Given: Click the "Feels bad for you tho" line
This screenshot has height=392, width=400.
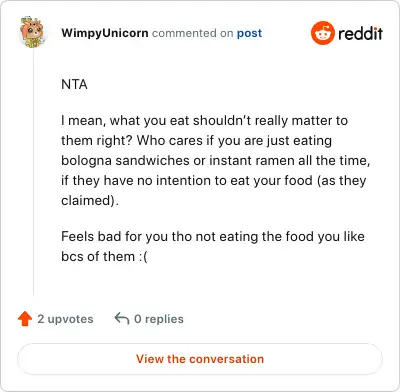Looking at the screenshot, I should coord(213,237).
